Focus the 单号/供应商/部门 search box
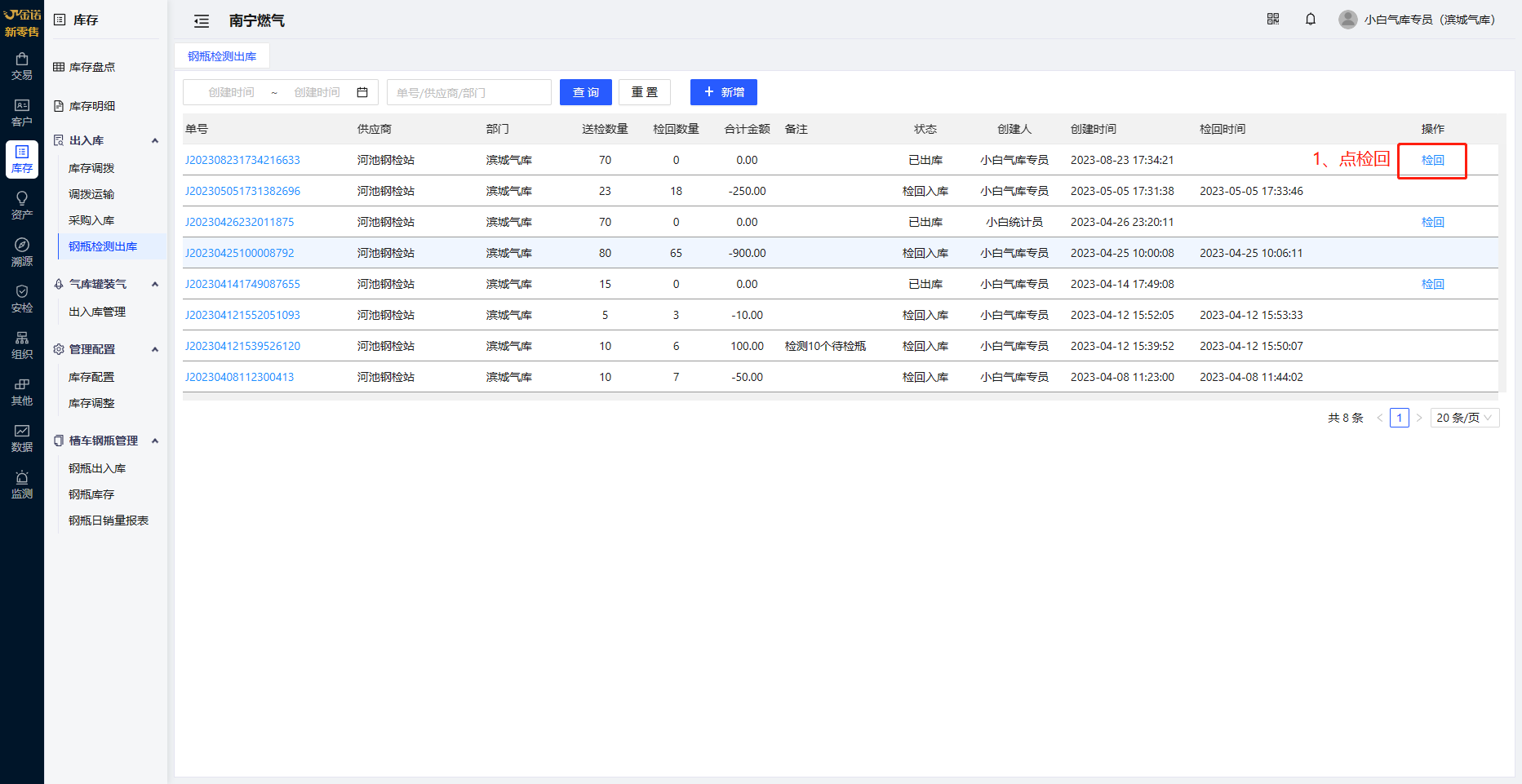Screen dimensions: 1522x784 coord(469,92)
